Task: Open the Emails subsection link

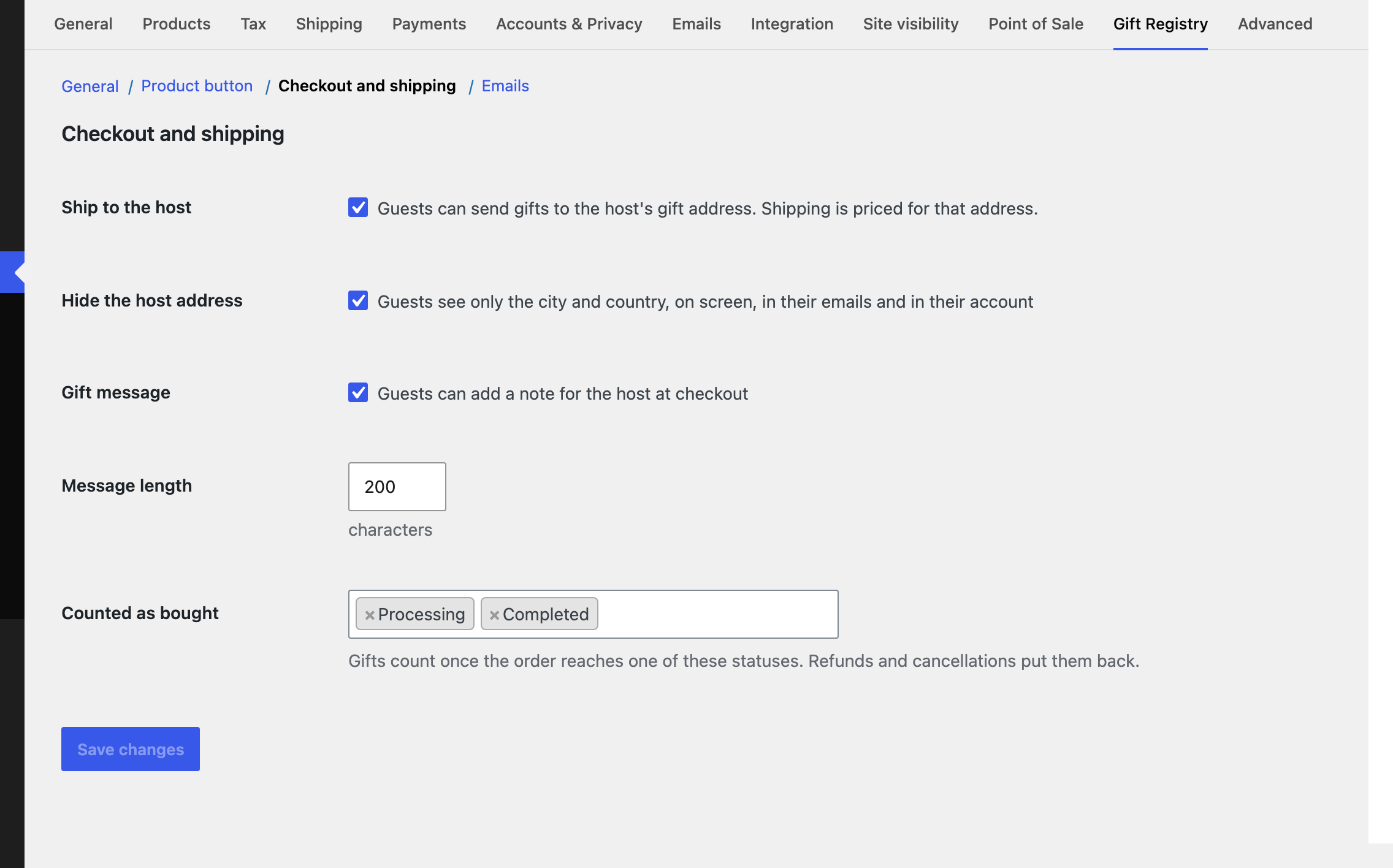Action: pos(505,86)
